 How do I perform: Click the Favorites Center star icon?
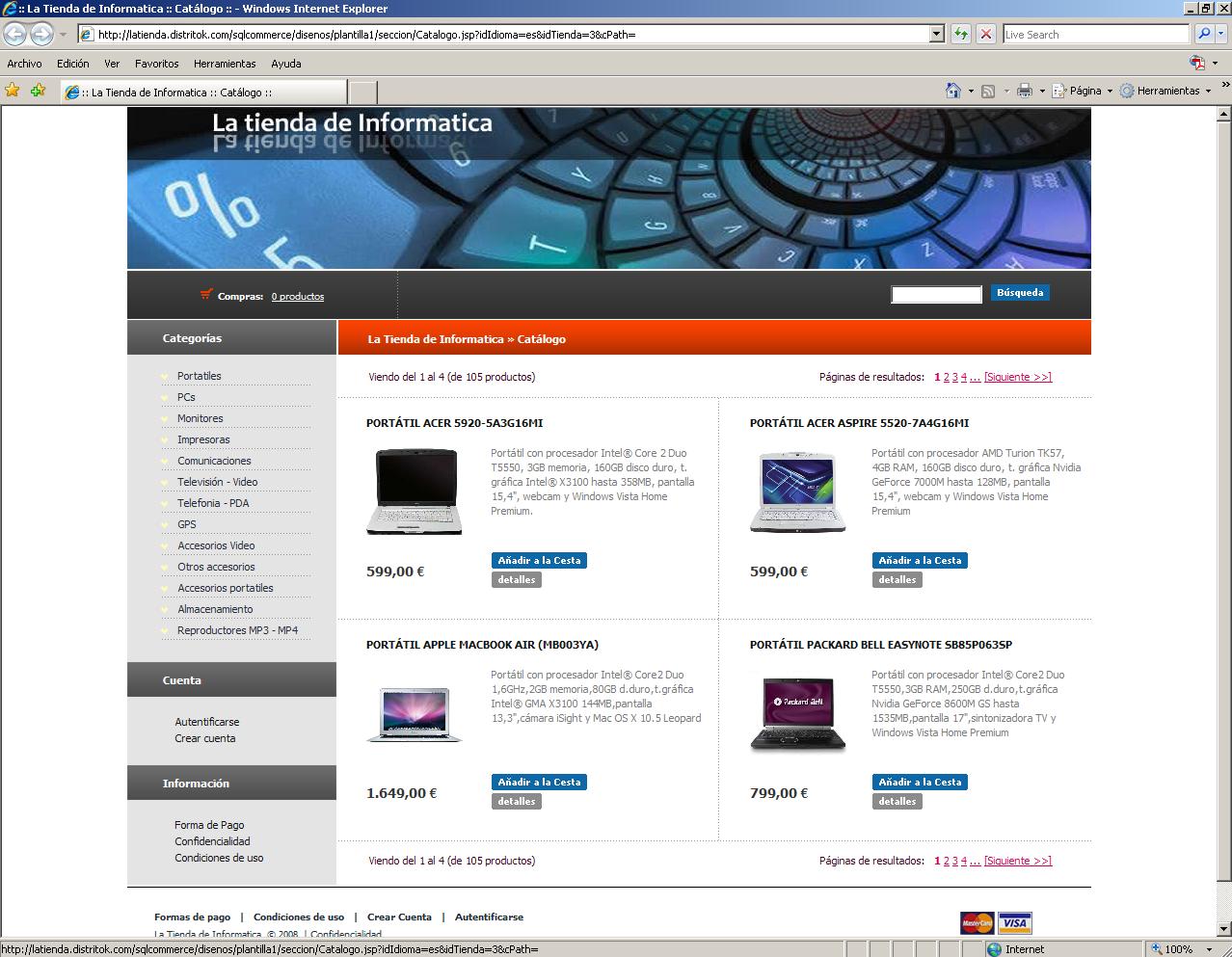13,91
